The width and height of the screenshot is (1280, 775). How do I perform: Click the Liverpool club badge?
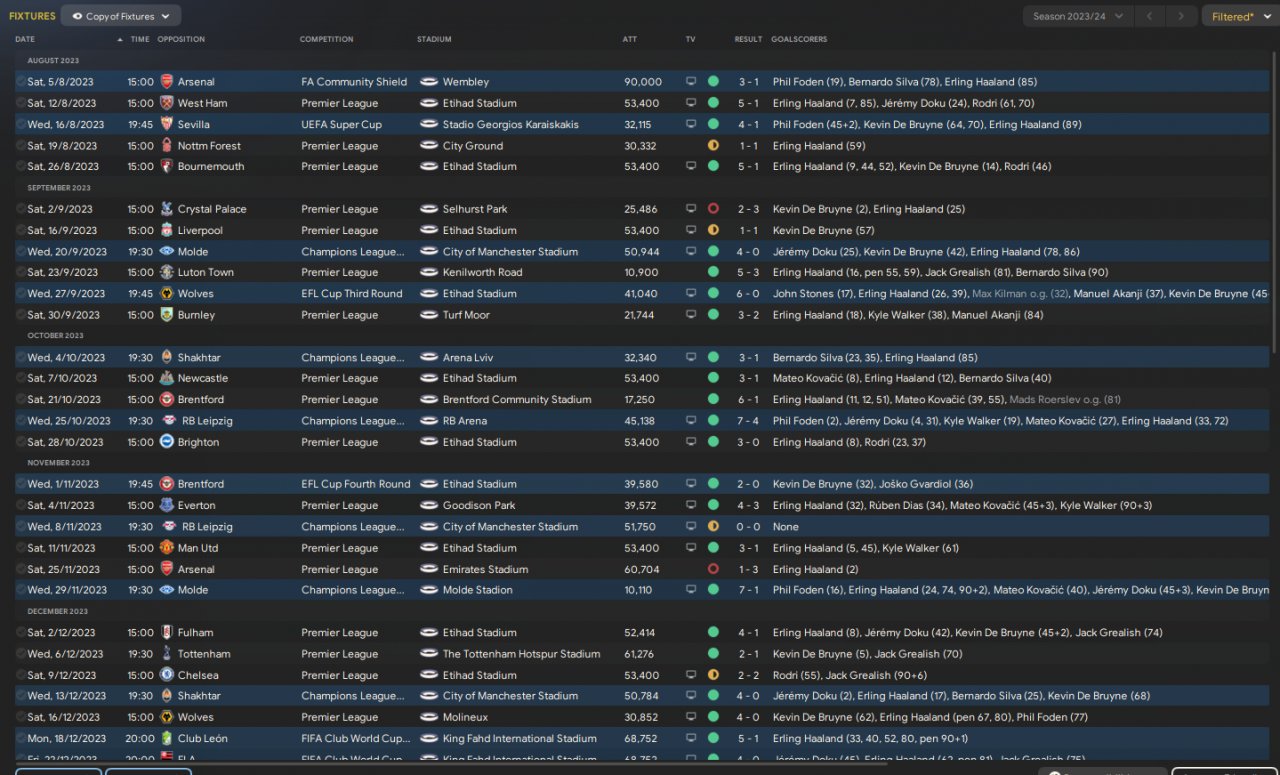[x=166, y=230]
